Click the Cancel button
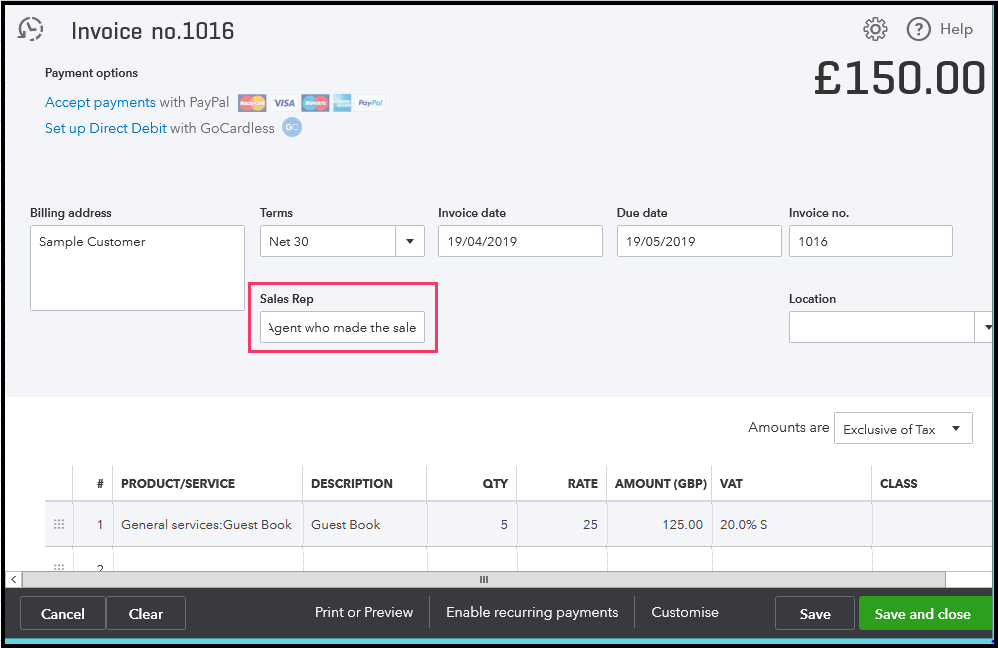The height and width of the screenshot is (648, 998). pyautogui.click(x=63, y=614)
